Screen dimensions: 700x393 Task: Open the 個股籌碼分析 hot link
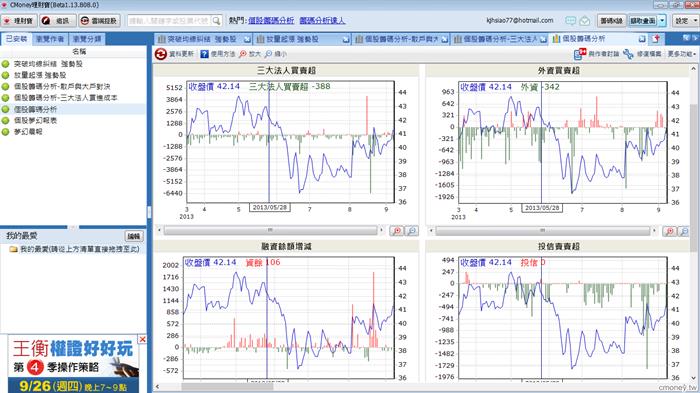tap(271, 21)
